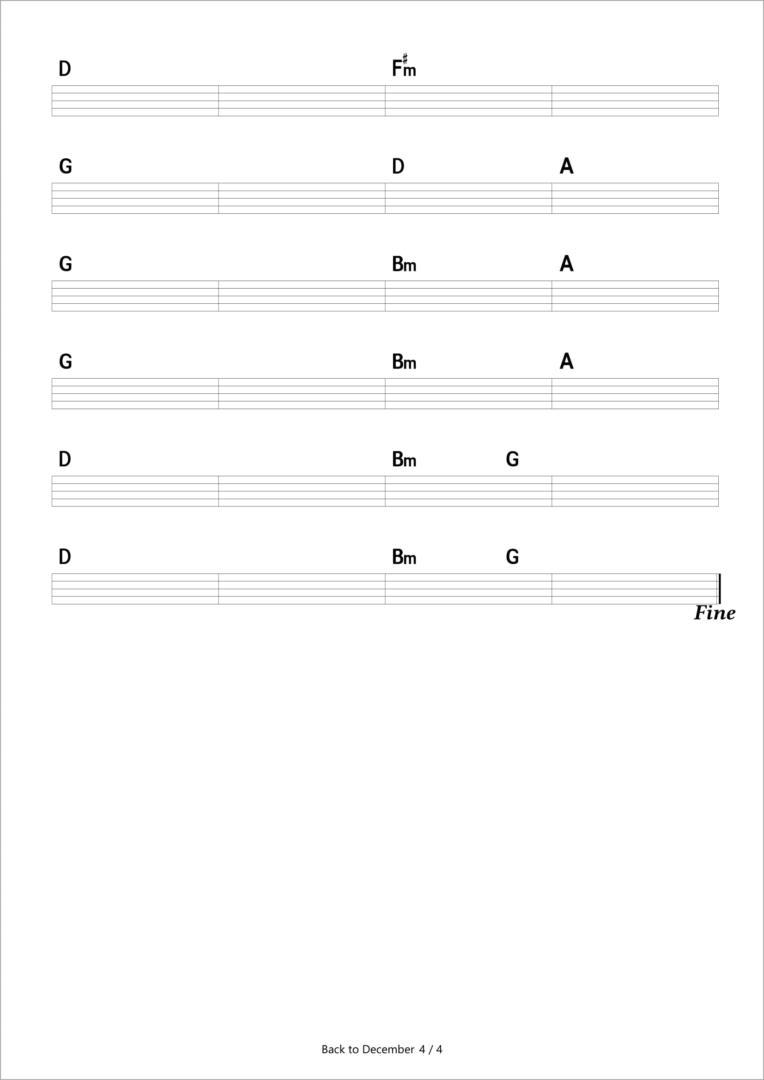Select the A chord on the third staff

(566, 265)
